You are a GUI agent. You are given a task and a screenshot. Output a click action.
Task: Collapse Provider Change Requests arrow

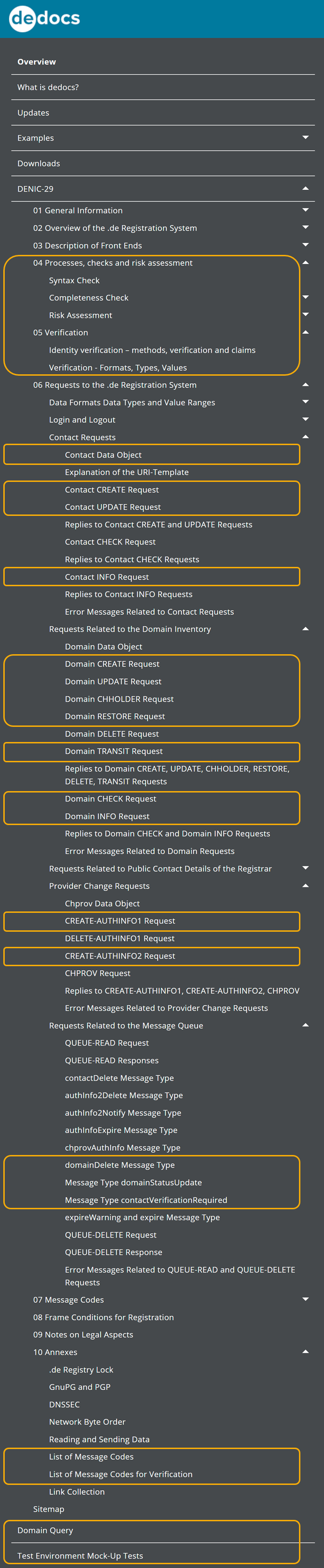click(x=305, y=885)
